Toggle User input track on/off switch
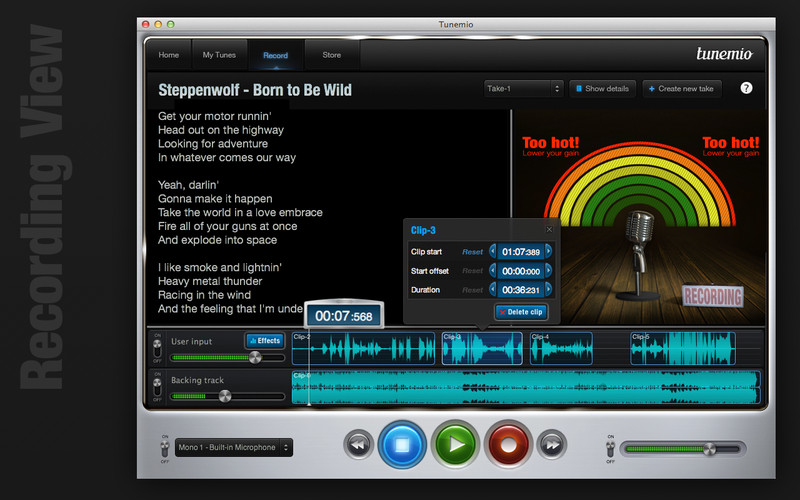This screenshot has width=800, height=500. pyautogui.click(x=157, y=348)
